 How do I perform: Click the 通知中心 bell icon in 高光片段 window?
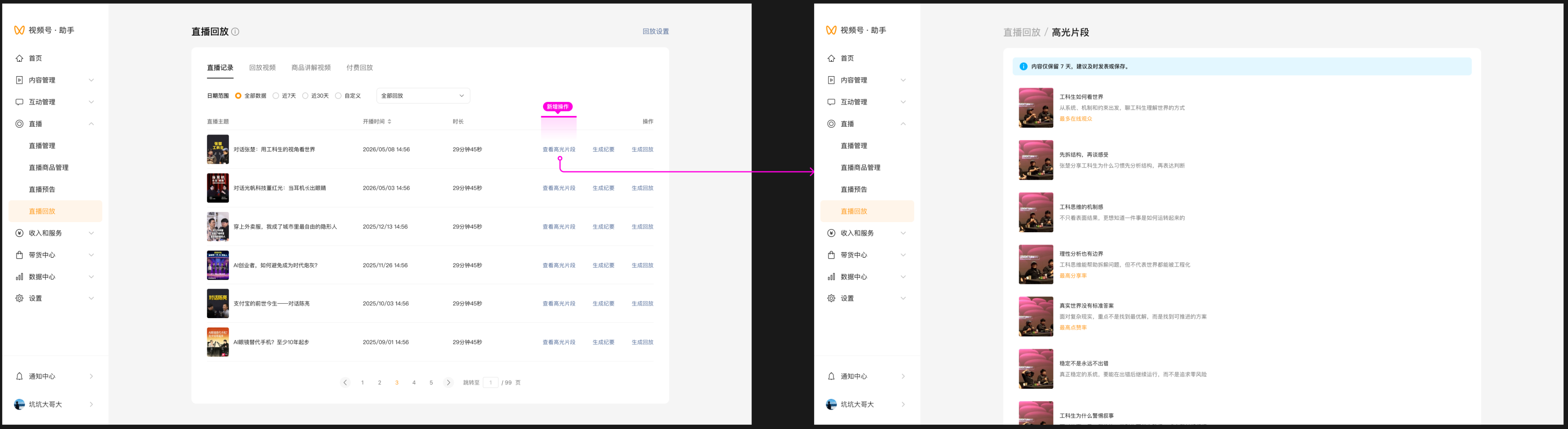831,376
